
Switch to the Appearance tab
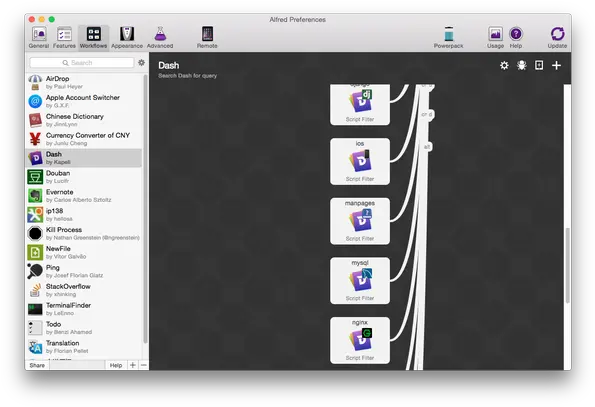pos(127,38)
